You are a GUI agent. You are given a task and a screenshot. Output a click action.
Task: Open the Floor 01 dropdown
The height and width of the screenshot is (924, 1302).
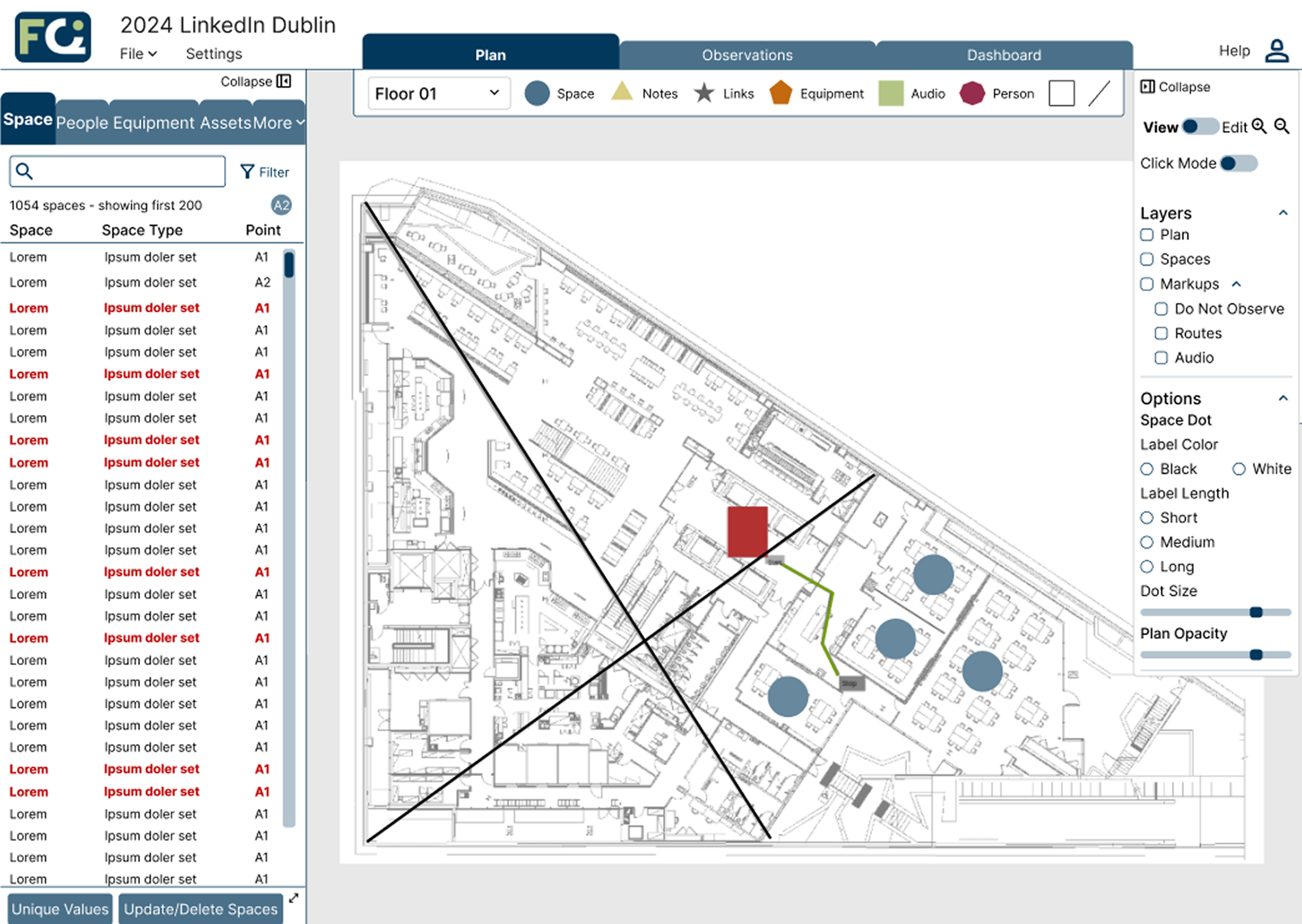(x=439, y=93)
